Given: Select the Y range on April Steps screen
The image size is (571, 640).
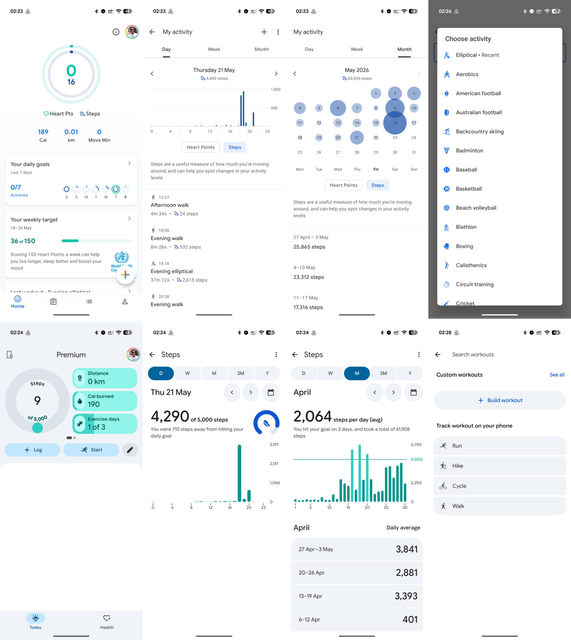Looking at the screenshot, I should coord(410,373).
